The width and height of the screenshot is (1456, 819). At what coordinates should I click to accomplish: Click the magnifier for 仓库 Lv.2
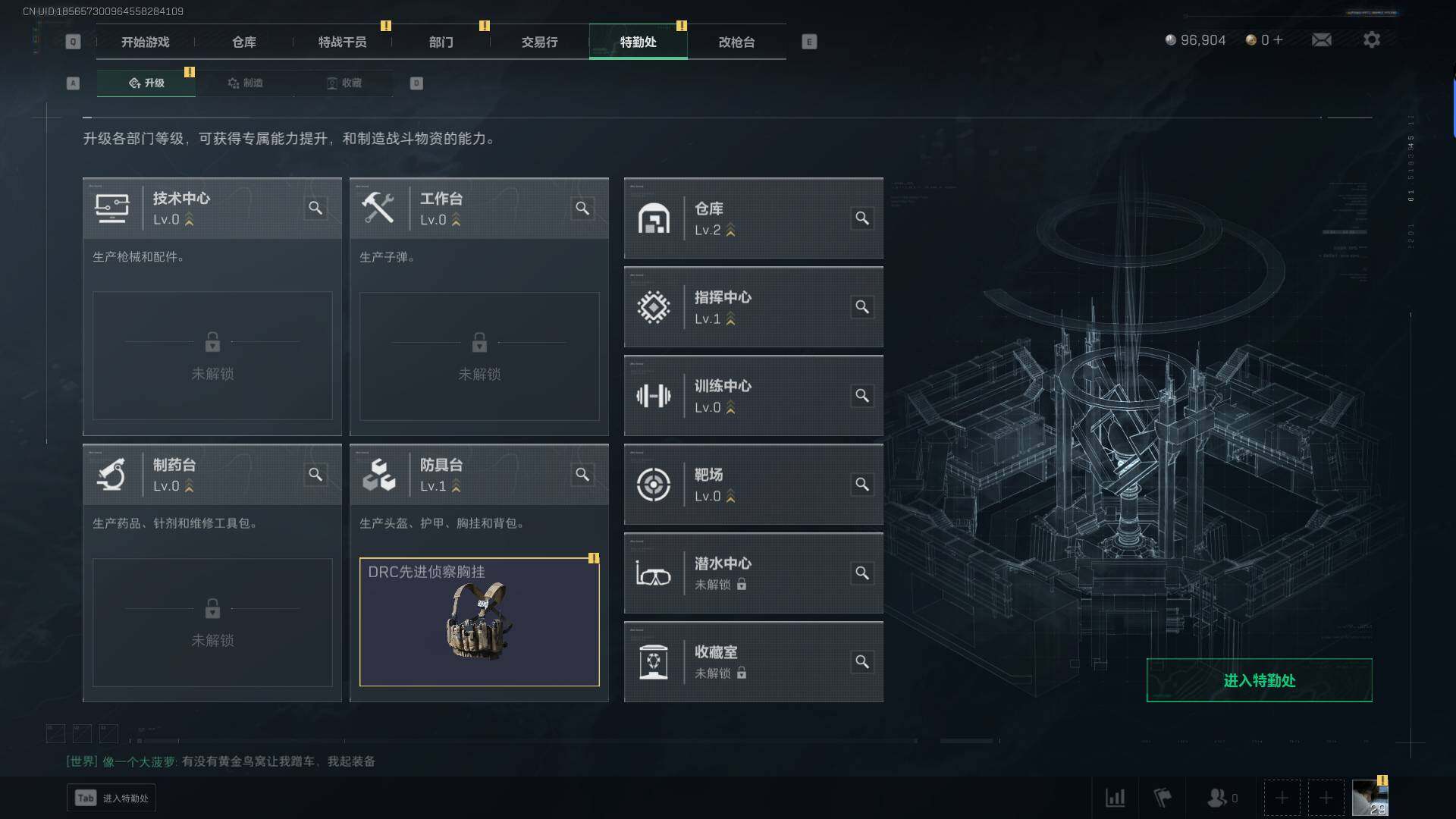pyautogui.click(x=862, y=218)
